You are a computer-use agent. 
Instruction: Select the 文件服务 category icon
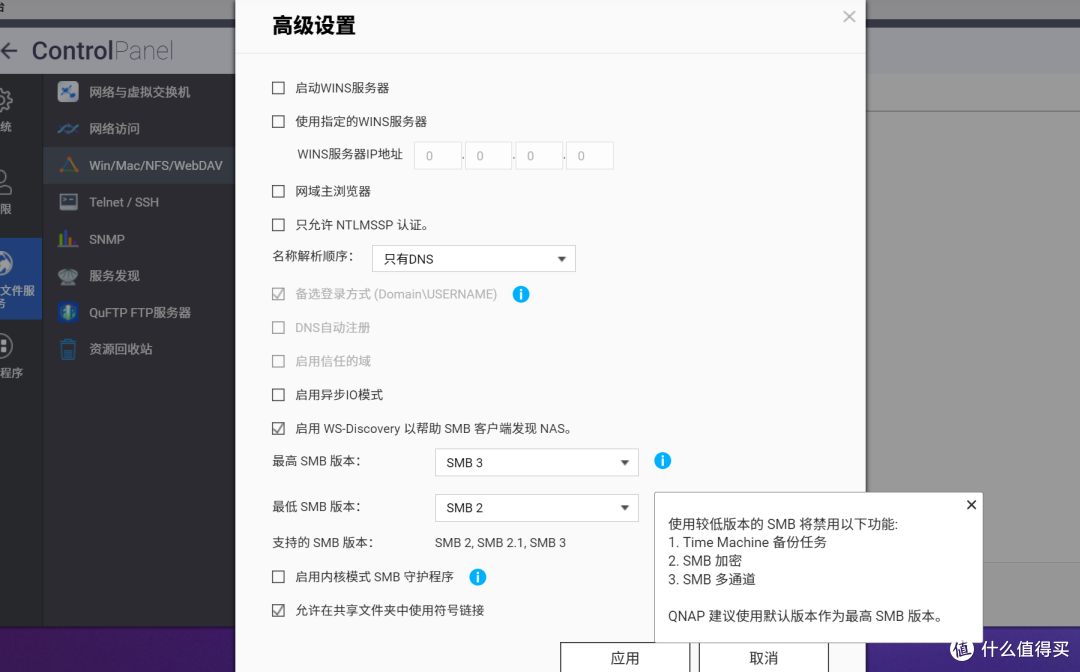[6, 264]
